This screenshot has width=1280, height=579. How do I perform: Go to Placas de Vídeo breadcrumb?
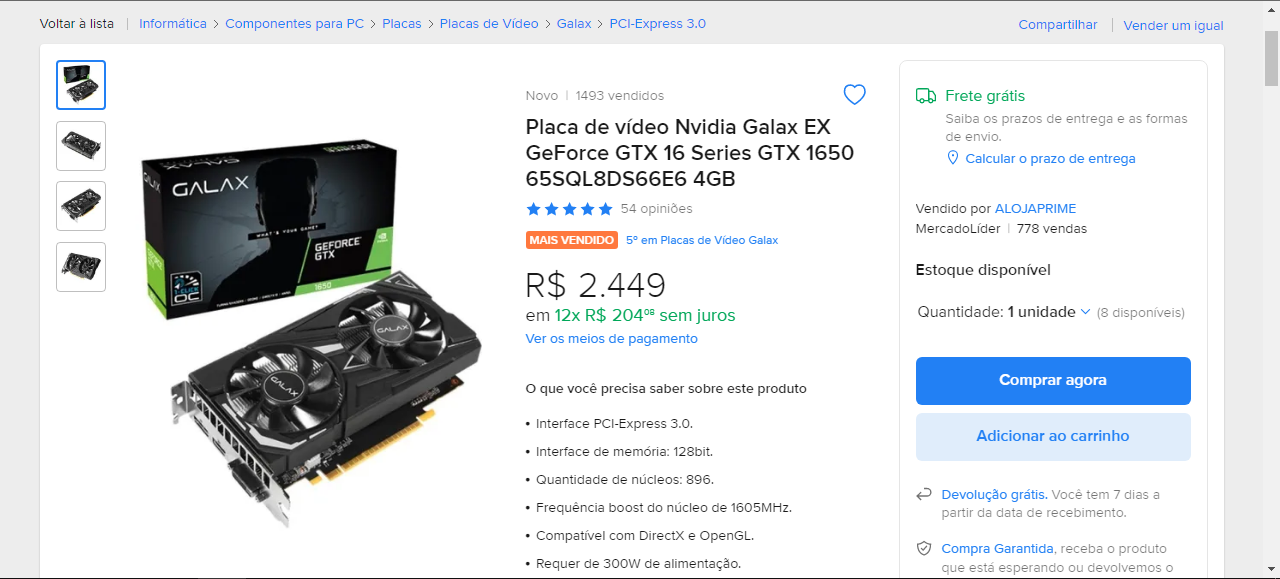[x=489, y=23]
